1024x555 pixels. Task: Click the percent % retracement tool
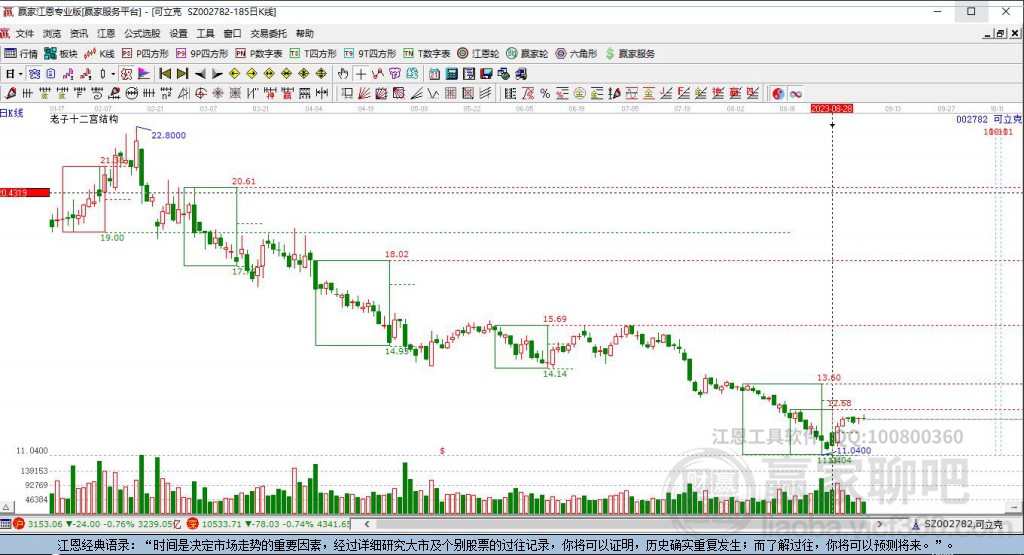[545, 93]
